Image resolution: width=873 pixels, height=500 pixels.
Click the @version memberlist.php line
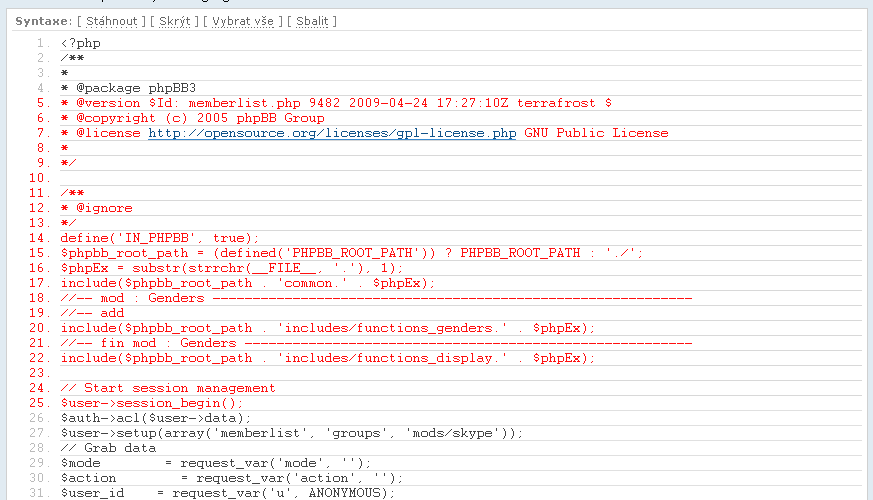(336, 103)
